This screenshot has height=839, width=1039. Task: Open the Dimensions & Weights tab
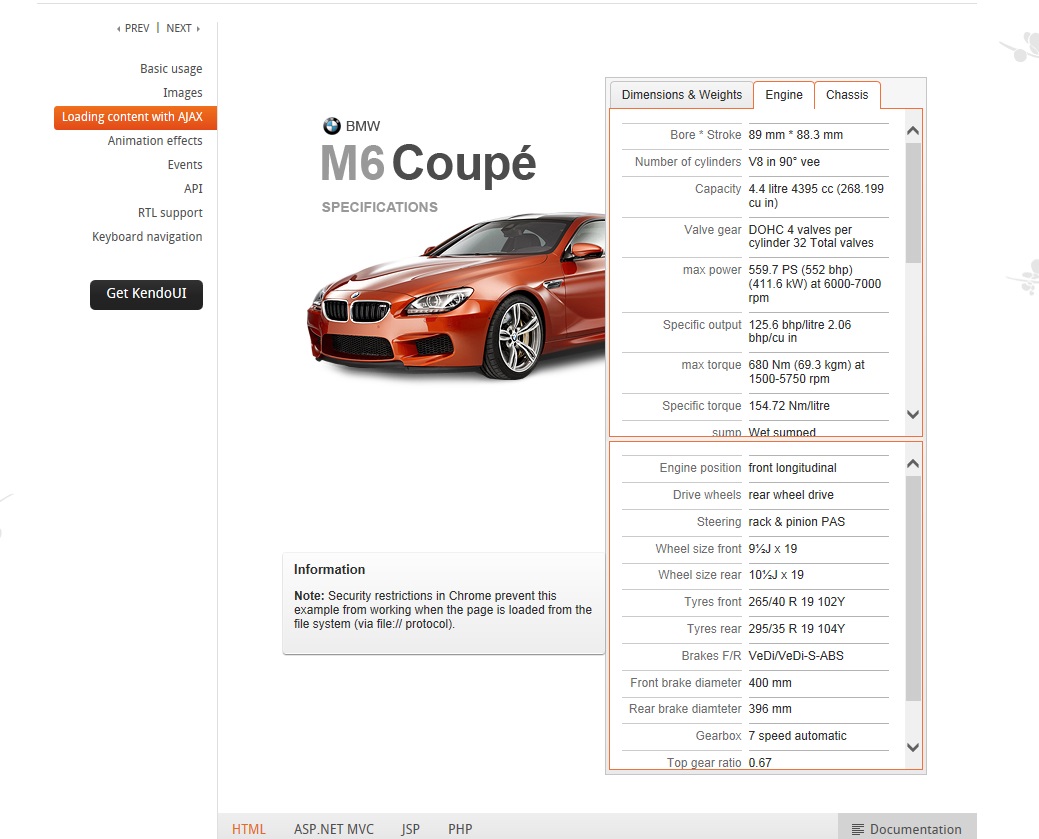click(x=681, y=95)
